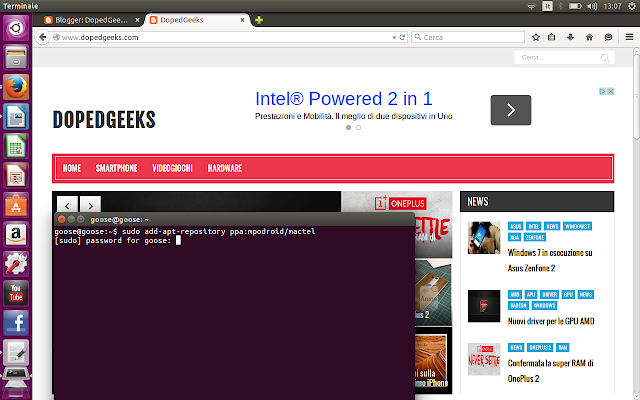Open a new Firefox tab
The width and height of the screenshot is (640, 400).
coord(259,20)
